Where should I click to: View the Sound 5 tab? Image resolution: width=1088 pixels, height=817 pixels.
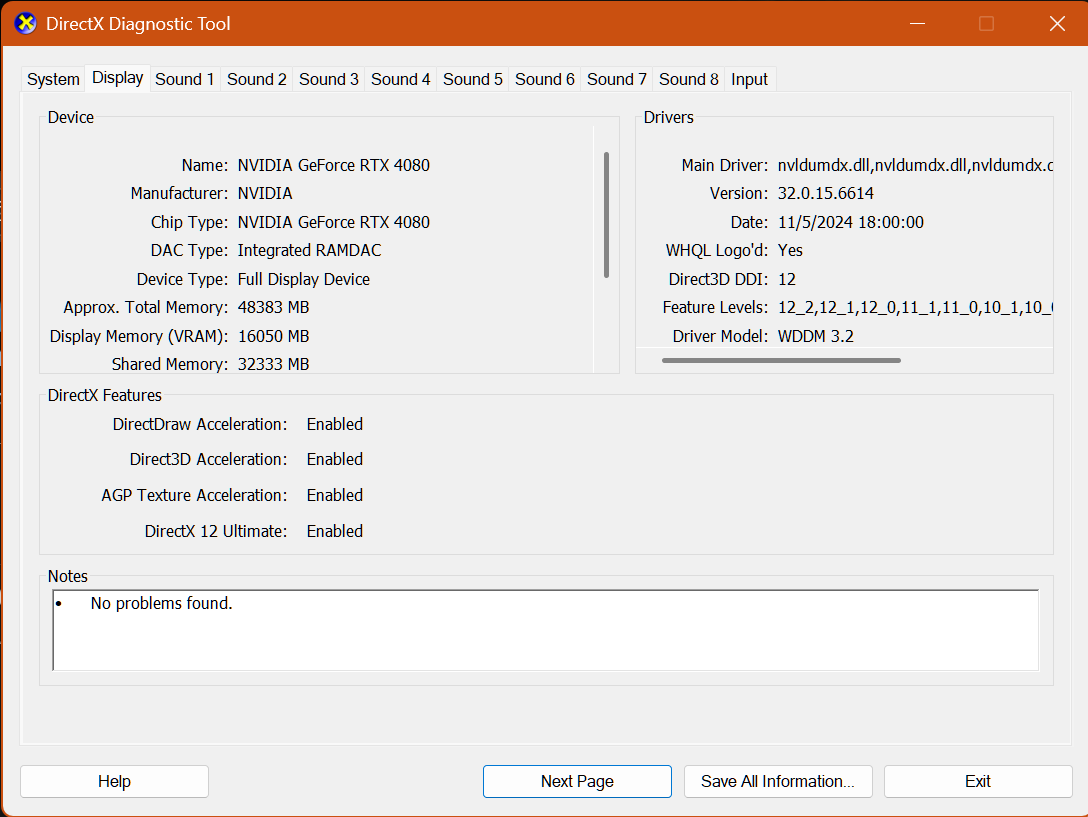[473, 79]
